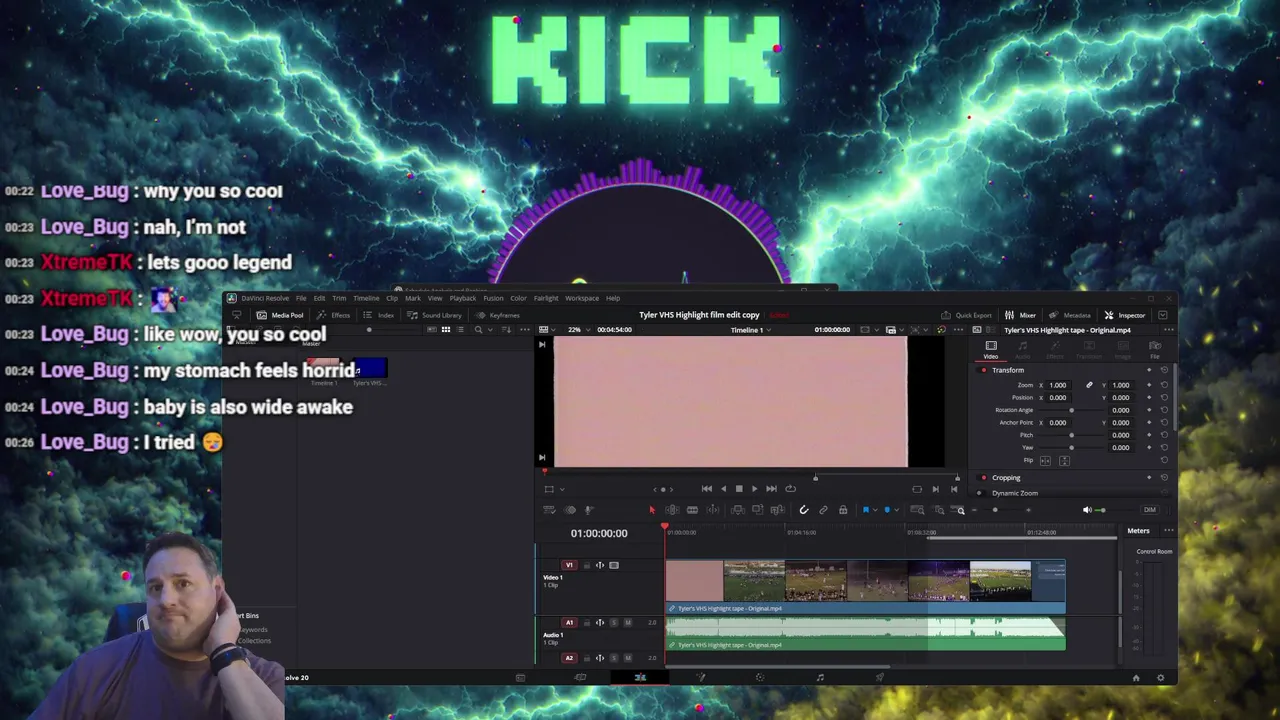Click Play Reverse button
The width and height of the screenshot is (1280, 720).
723,489
